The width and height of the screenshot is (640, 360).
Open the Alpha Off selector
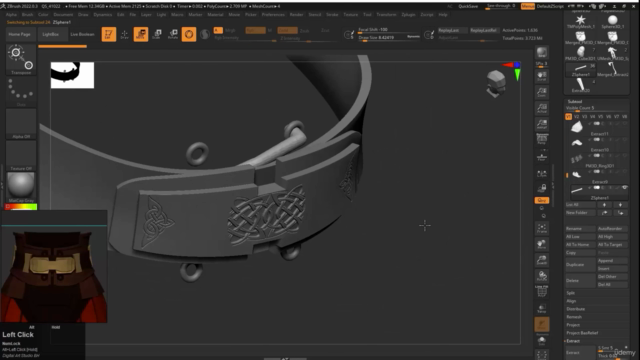21,124
